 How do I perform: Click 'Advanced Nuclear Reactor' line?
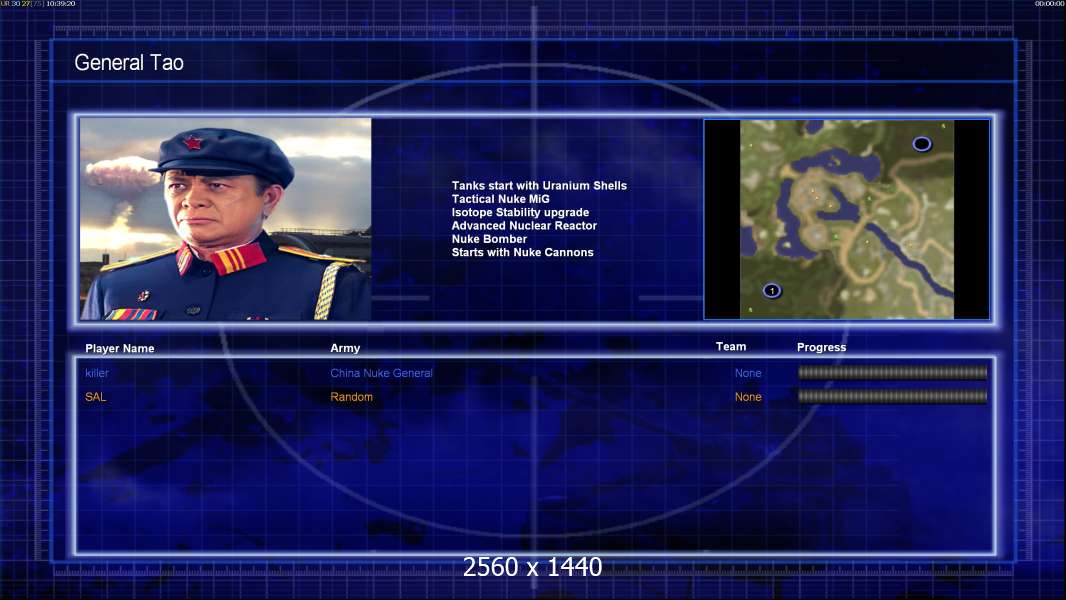pyautogui.click(x=524, y=226)
